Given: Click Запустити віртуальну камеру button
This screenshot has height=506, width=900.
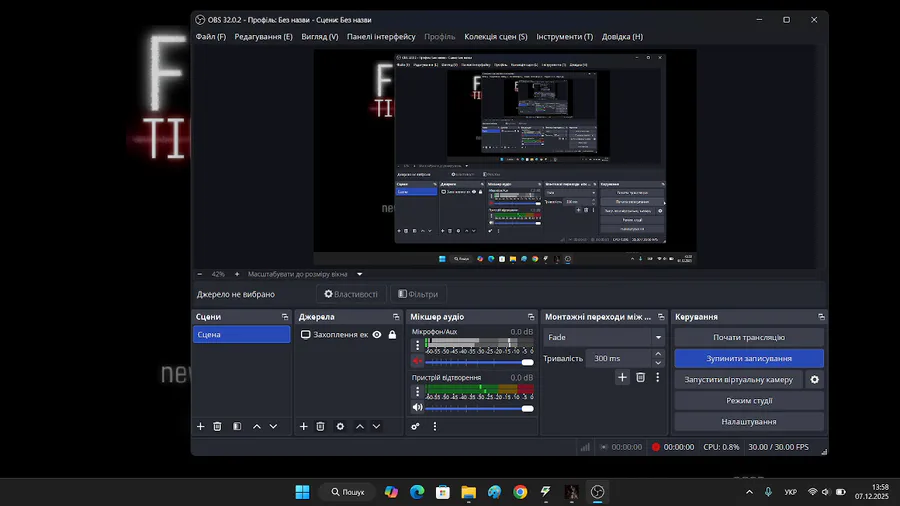Looking at the screenshot, I should click(x=739, y=379).
